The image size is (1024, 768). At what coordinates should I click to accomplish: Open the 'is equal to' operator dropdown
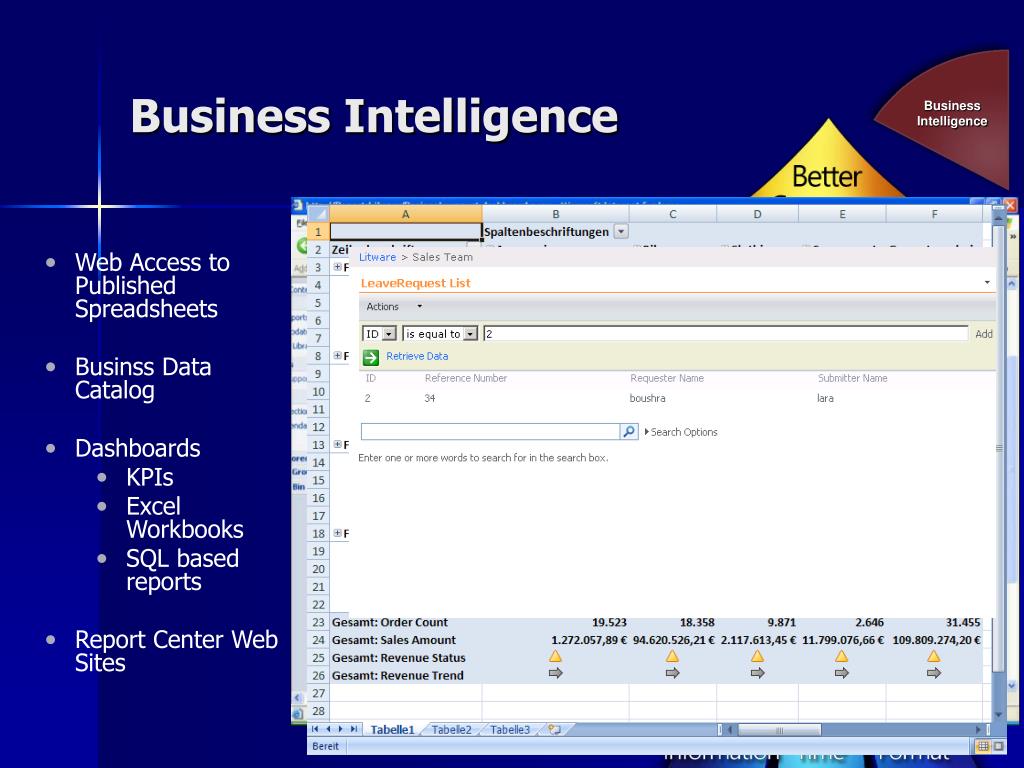coord(470,334)
